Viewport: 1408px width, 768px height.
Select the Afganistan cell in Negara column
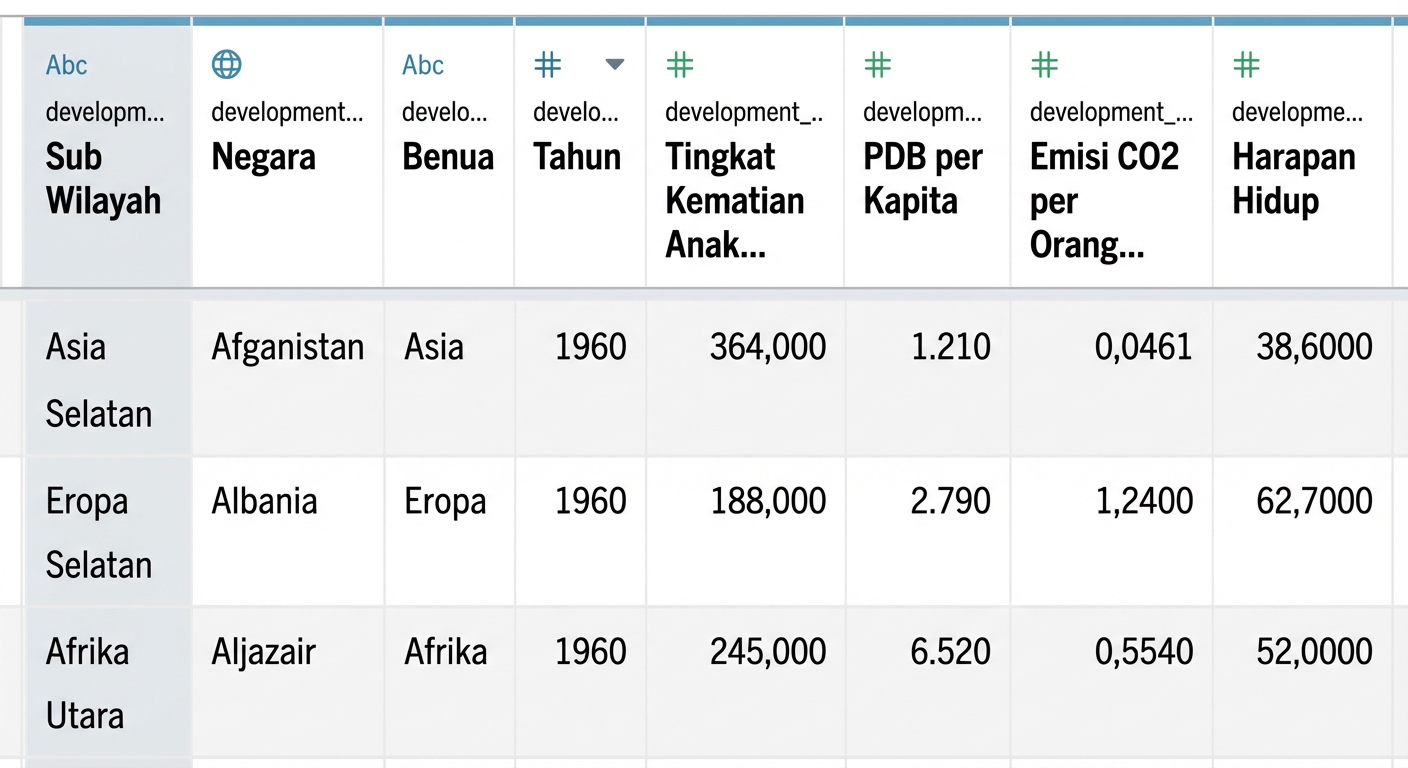pos(288,347)
